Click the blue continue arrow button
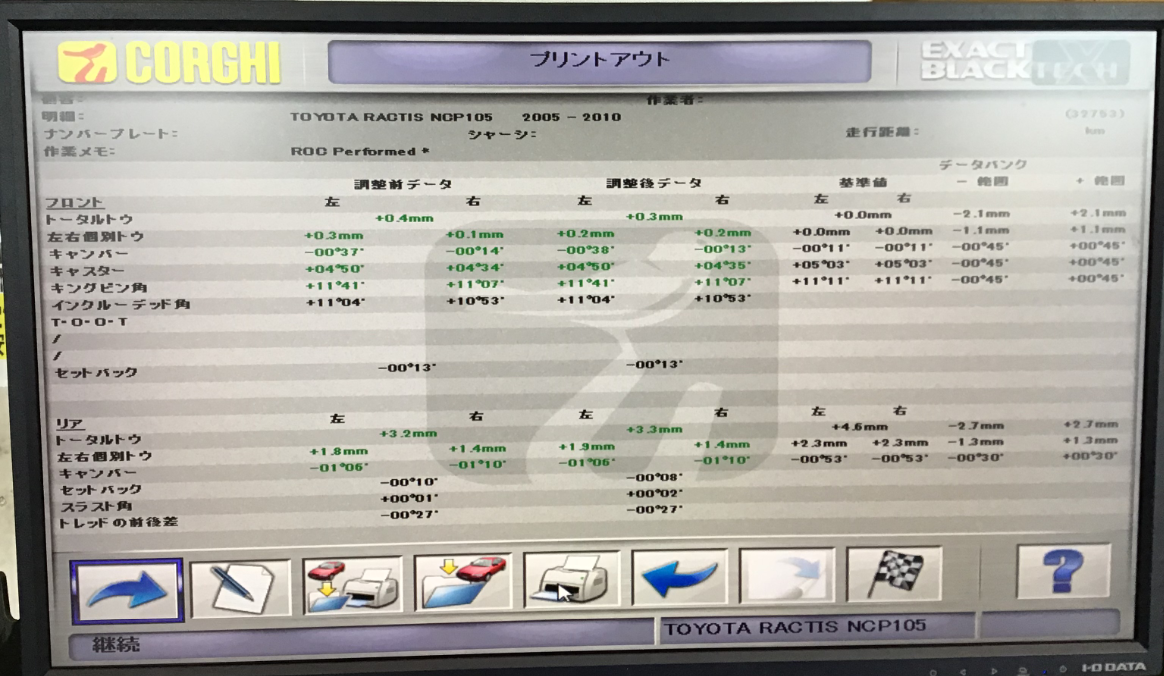This screenshot has width=1164, height=676. coord(127,590)
